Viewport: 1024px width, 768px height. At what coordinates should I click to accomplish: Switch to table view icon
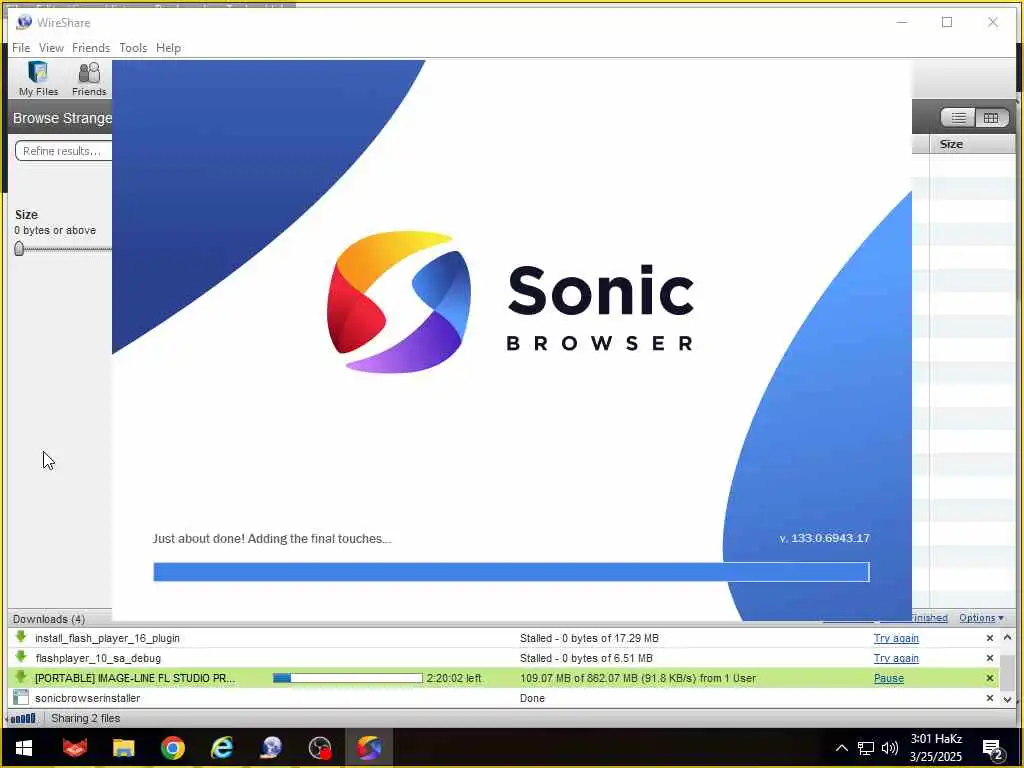point(991,118)
